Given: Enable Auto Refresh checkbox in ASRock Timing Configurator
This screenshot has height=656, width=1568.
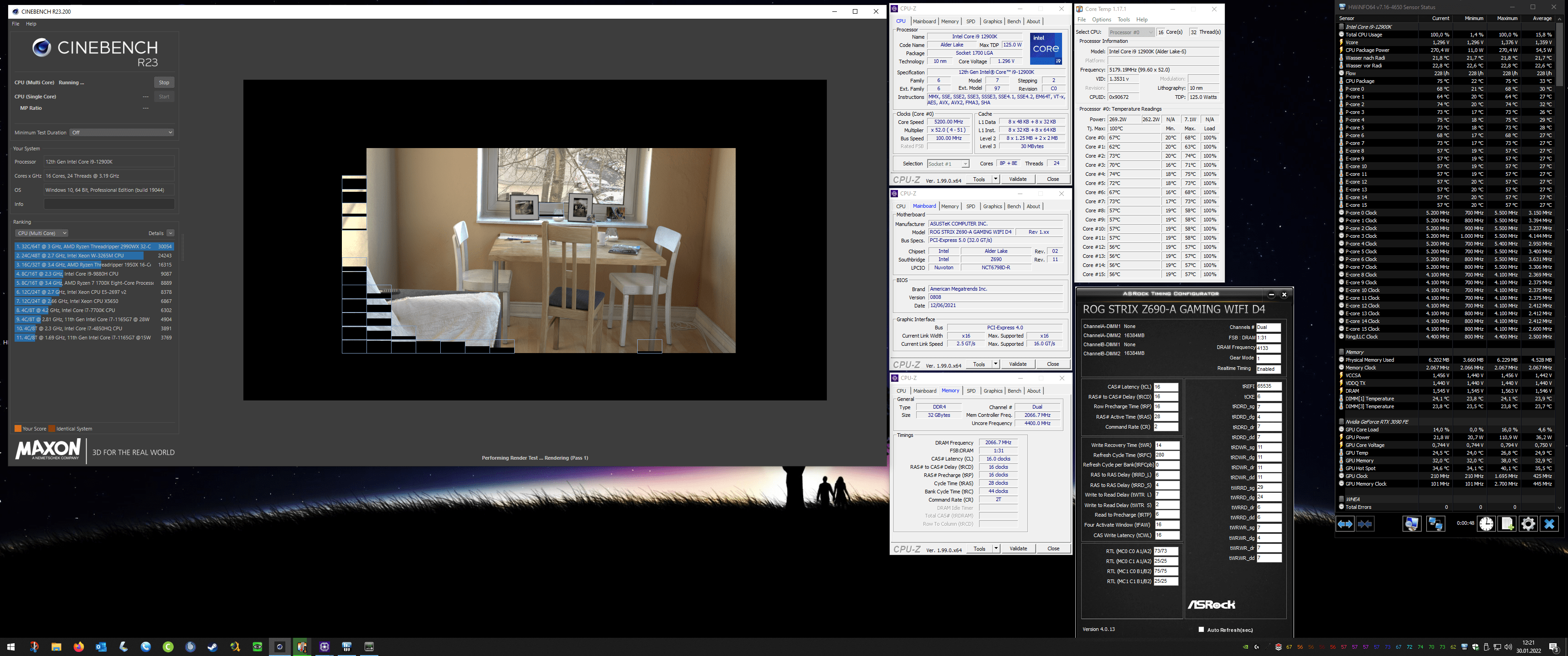Looking at the screenshot, I should click(1201, 629).
